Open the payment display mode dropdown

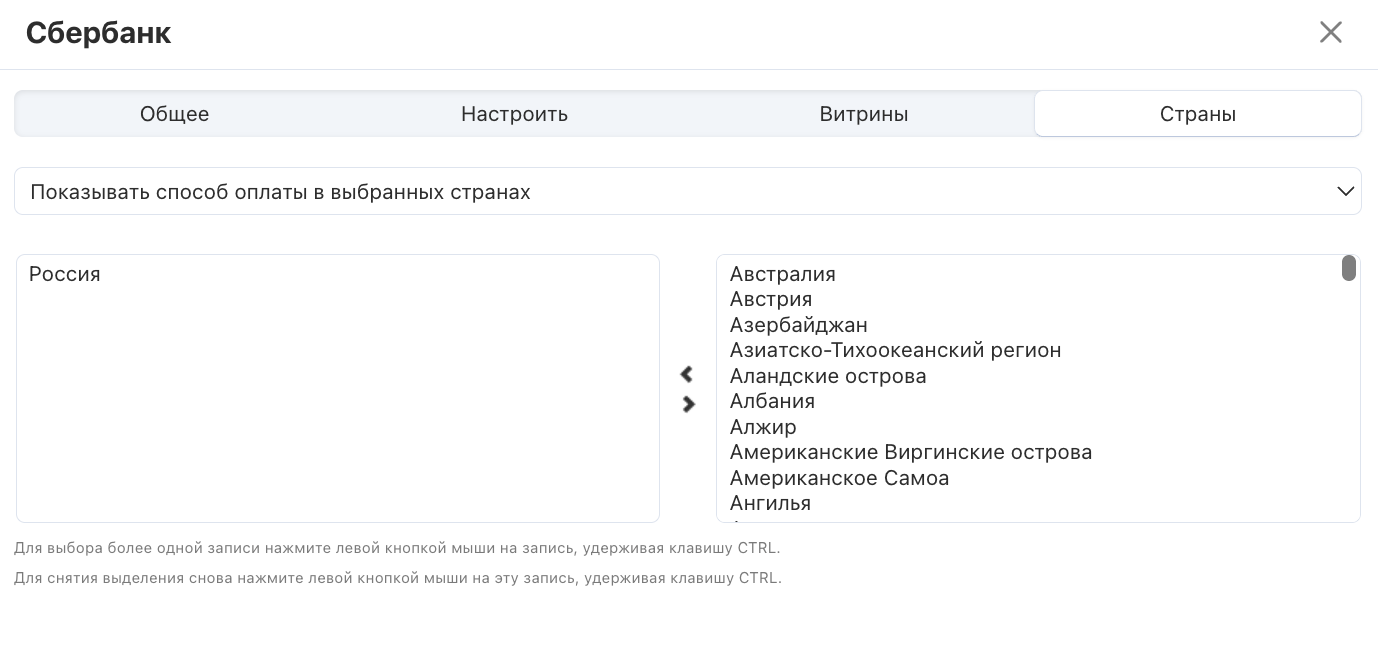[x=687, y=191]
